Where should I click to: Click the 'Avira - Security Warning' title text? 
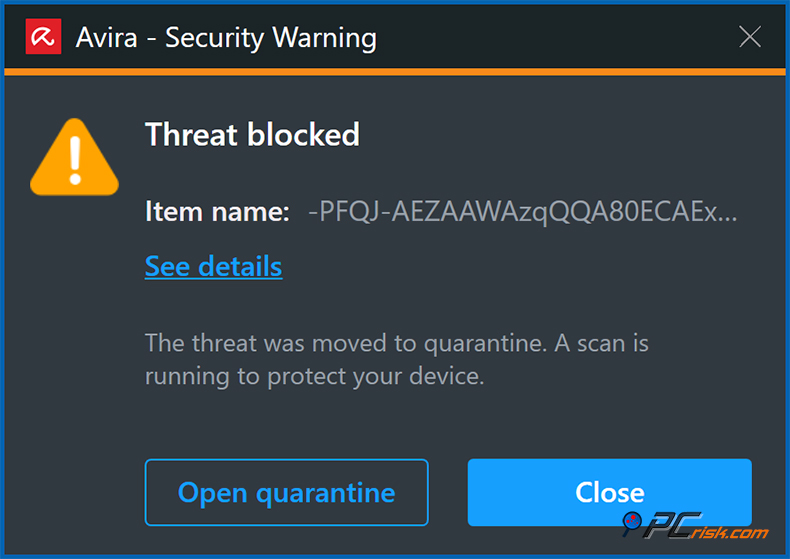[x=226, y=38]
